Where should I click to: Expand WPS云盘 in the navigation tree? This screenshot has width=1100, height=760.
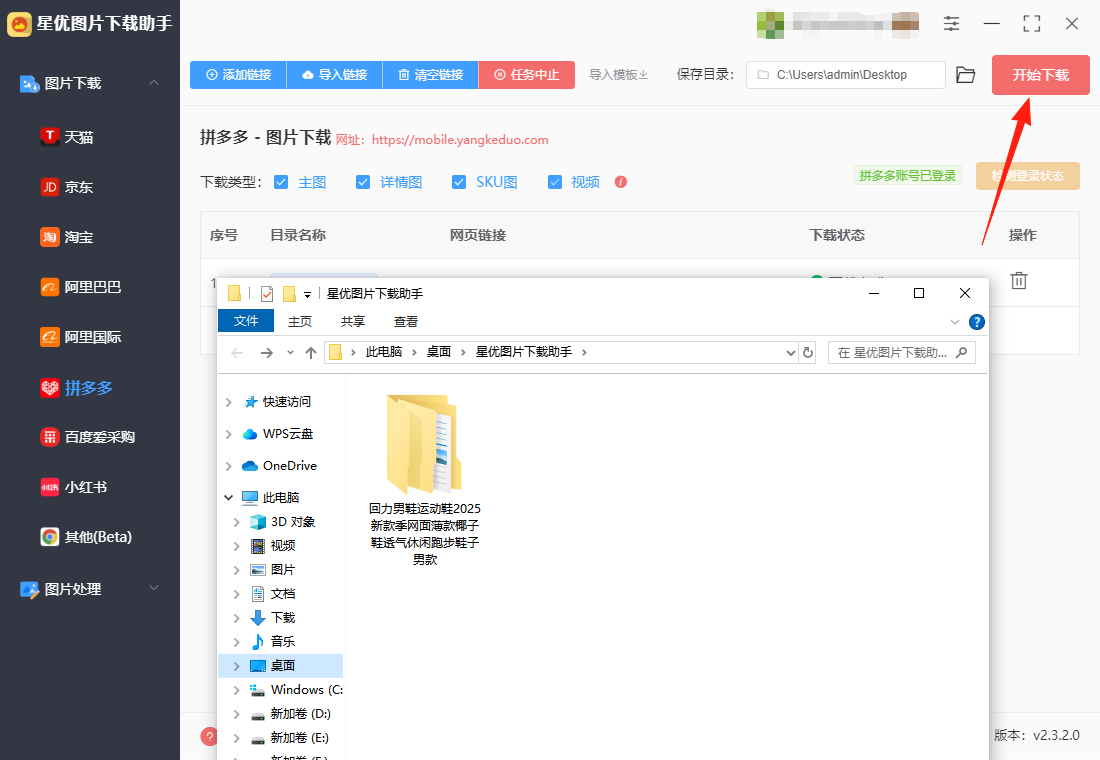pyautogui.click(x=229, y=434)
